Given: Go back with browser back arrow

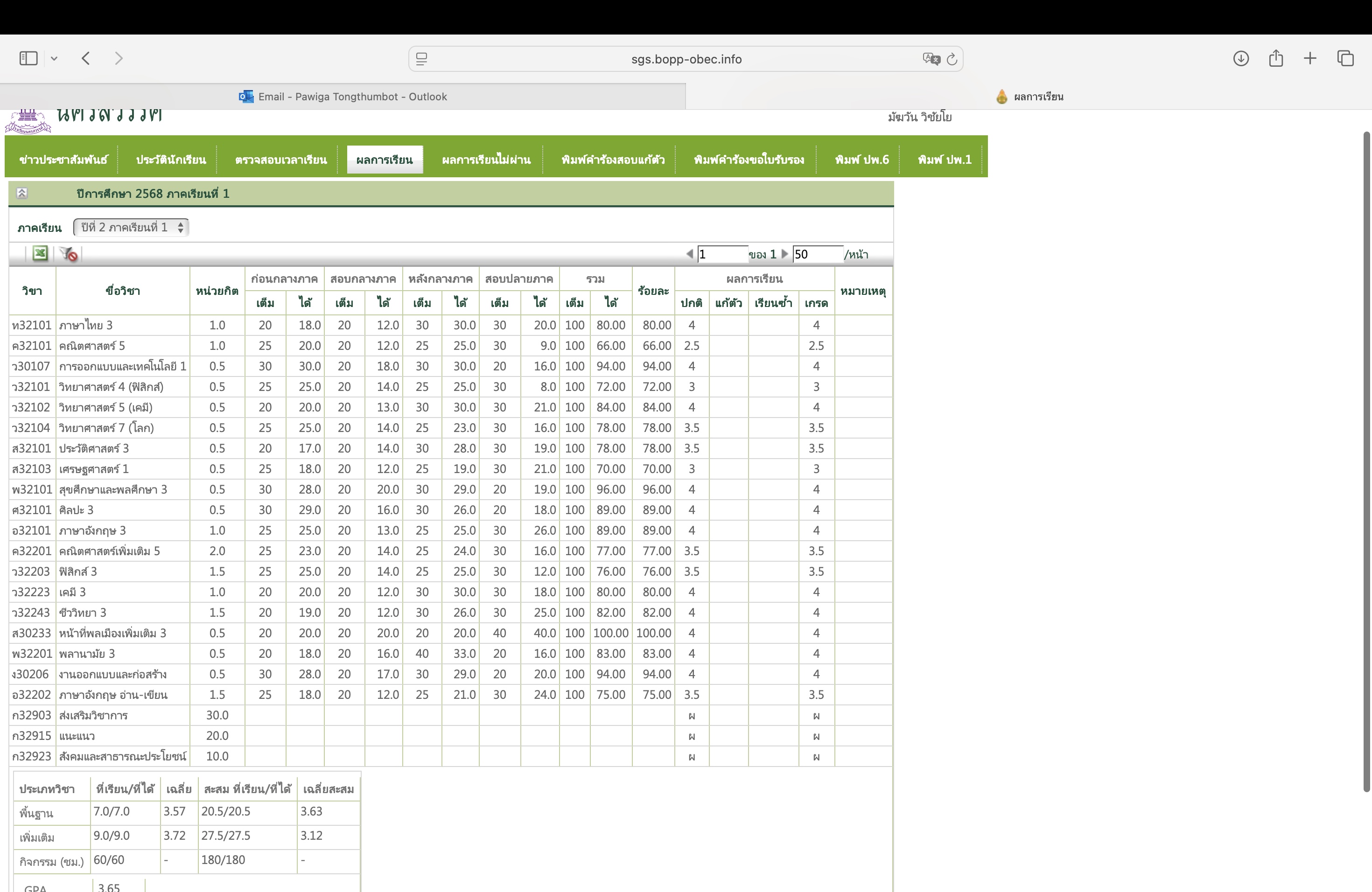Looking at the screenshot, I should (x=86, y=58).
